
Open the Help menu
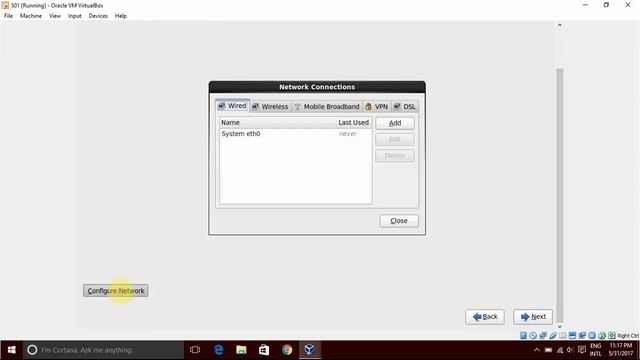121,16
